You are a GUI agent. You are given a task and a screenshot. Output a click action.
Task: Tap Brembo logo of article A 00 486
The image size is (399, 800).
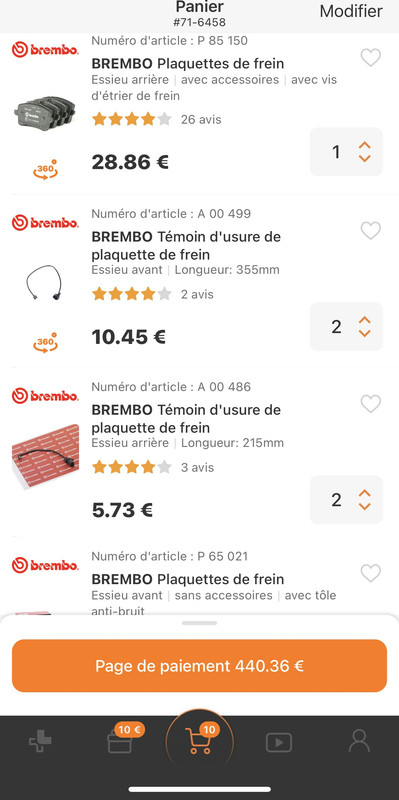45,396
